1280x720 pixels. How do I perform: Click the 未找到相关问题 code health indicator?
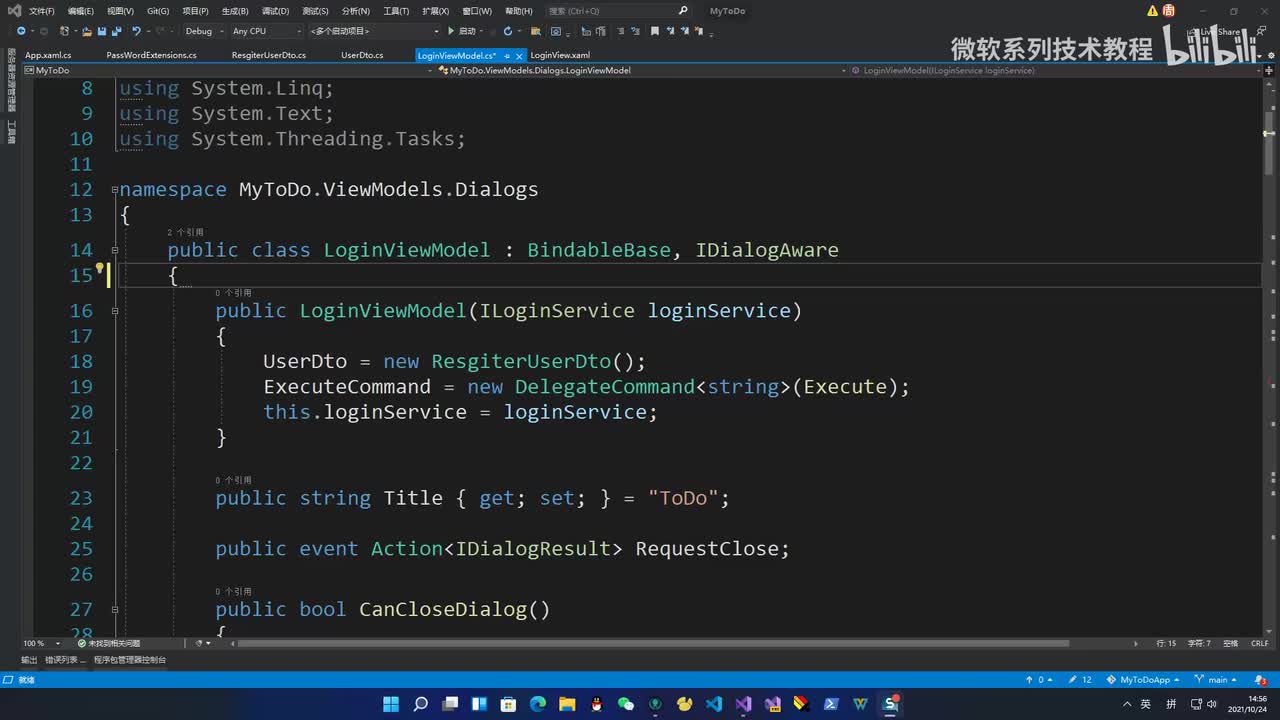(108, 643)
